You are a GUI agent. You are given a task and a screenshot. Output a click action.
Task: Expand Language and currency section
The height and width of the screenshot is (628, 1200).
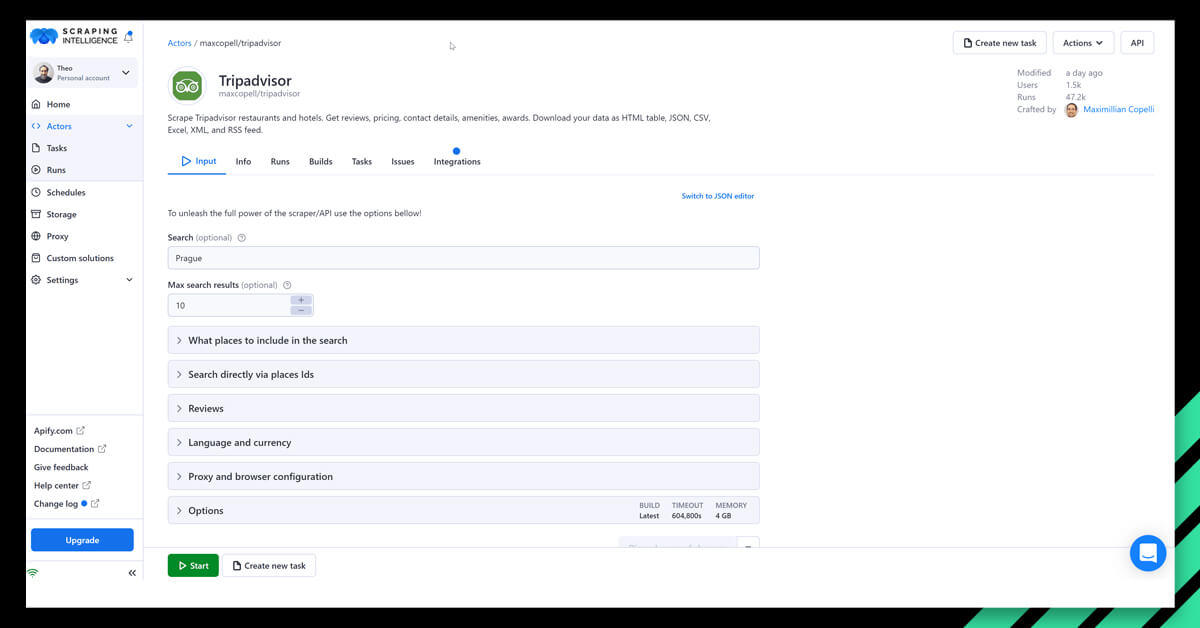[463, 442]
